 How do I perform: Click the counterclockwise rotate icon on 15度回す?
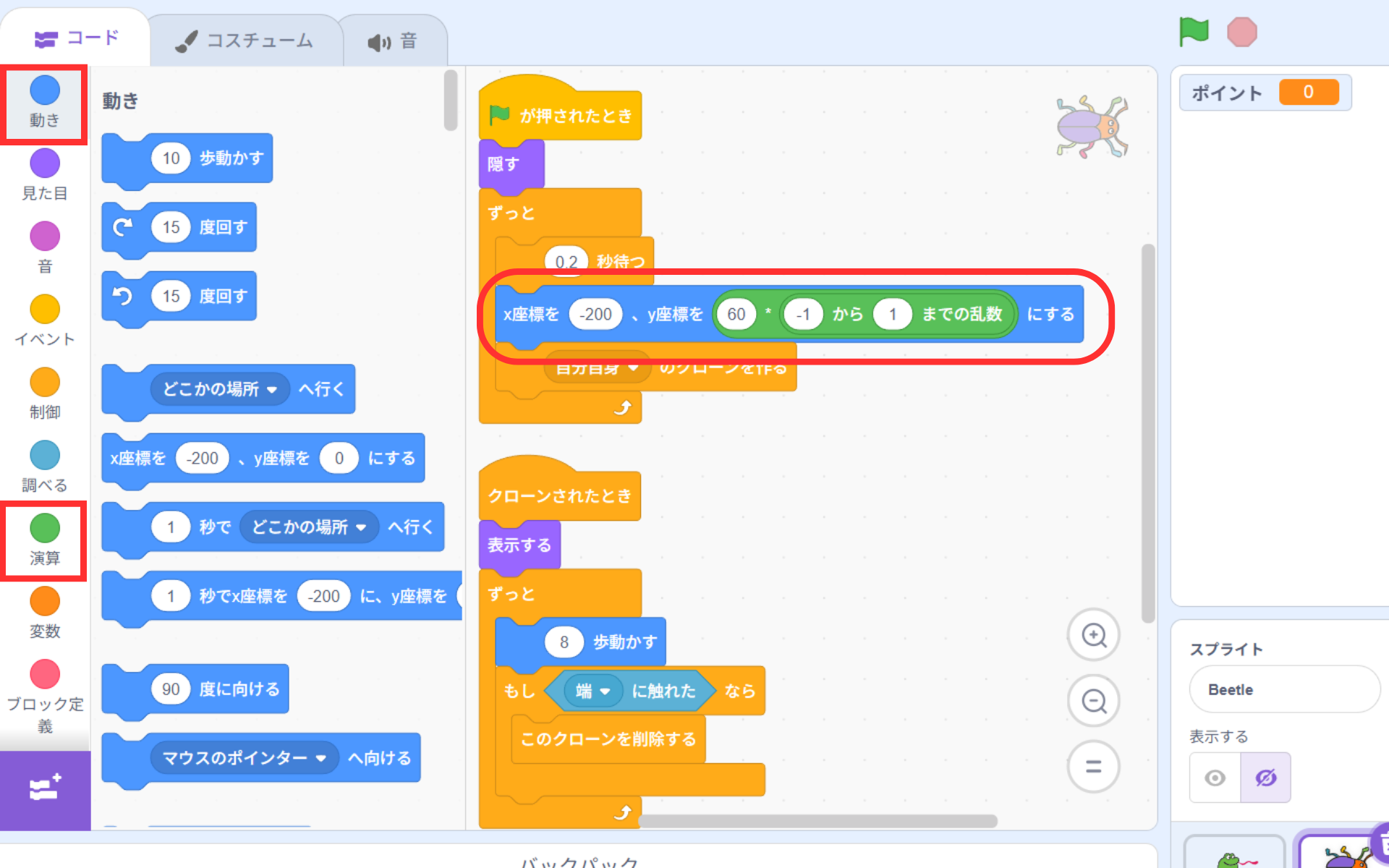pyautogui.click(x=124, y=296)
